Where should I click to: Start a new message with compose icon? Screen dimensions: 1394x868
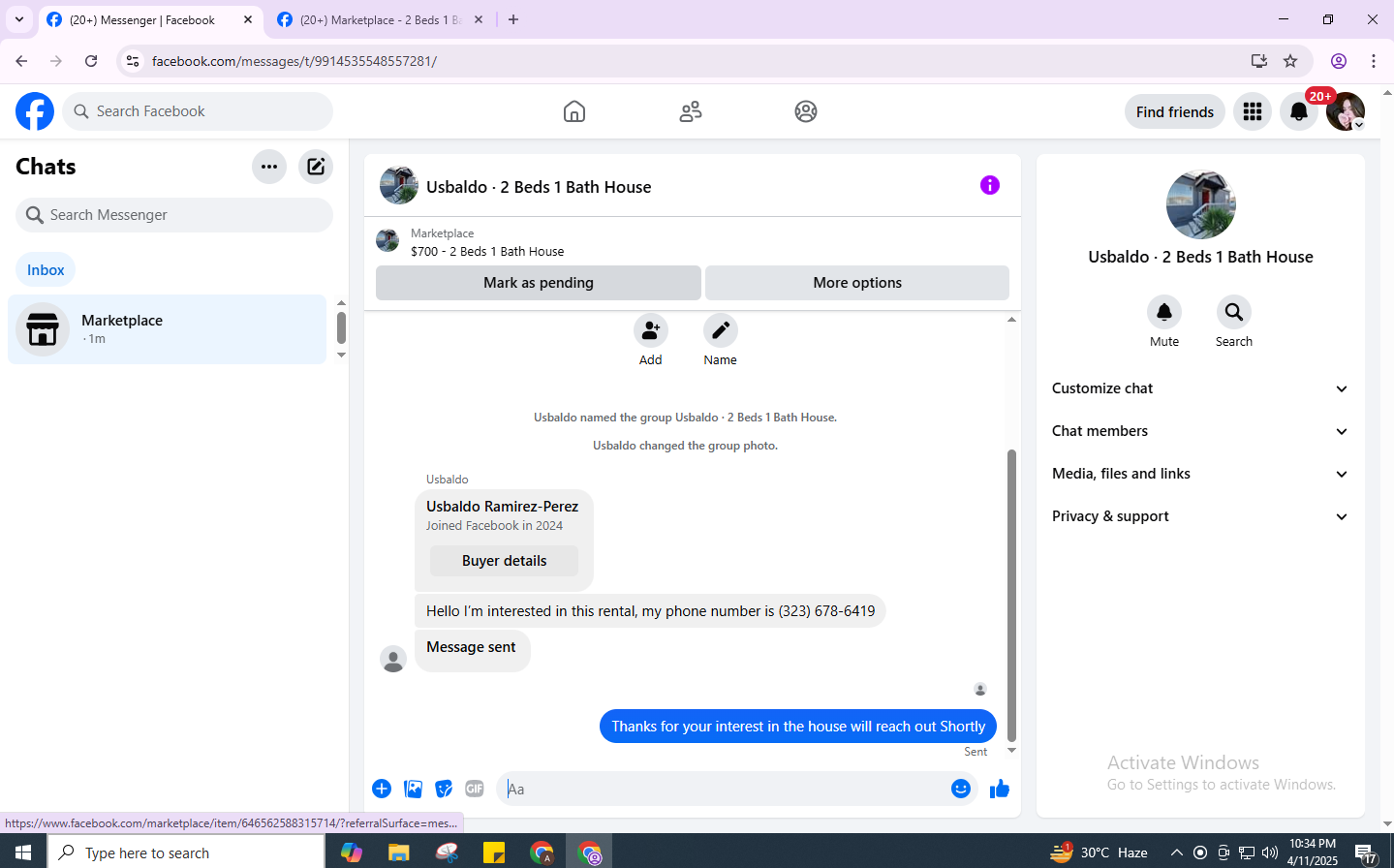point(316,167)
